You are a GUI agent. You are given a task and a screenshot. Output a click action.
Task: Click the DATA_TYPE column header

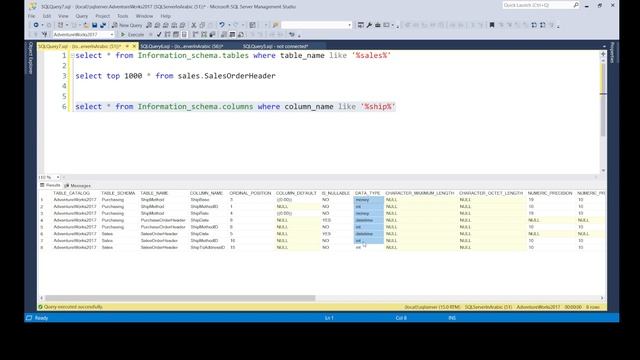pos(367,193)
